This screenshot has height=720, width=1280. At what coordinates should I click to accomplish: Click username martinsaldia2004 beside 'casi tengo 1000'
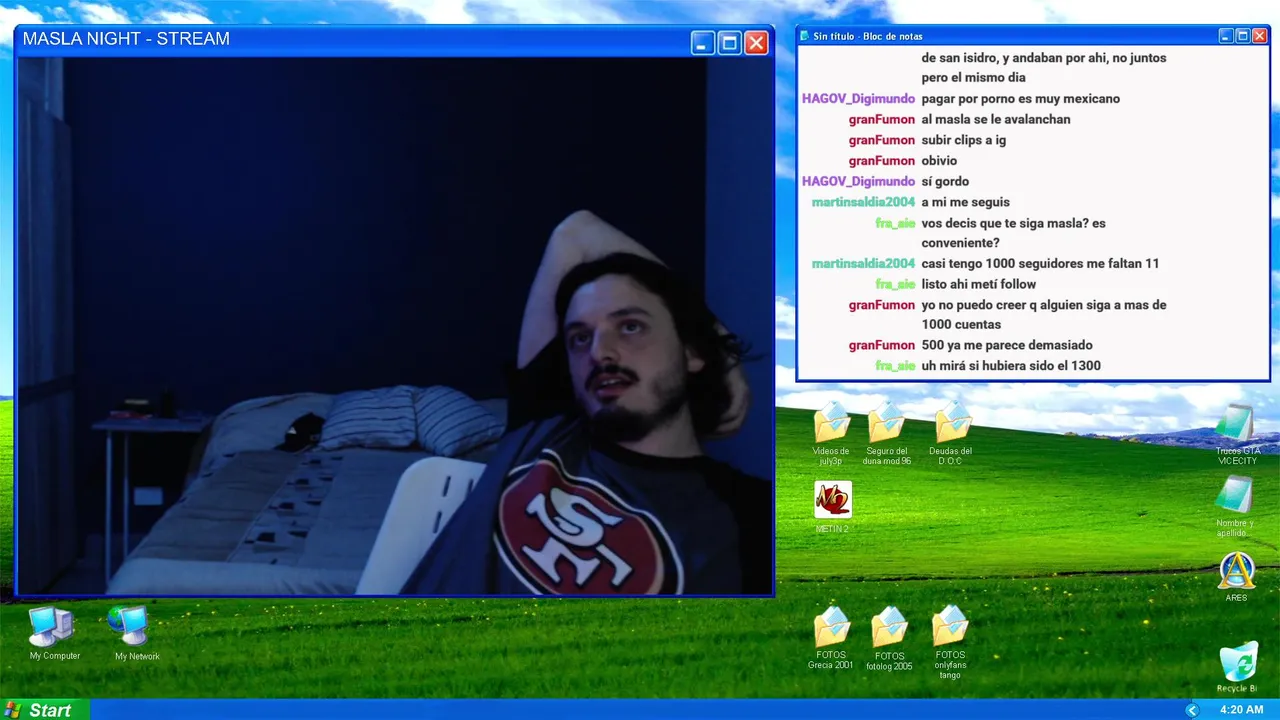click(863, 264)
